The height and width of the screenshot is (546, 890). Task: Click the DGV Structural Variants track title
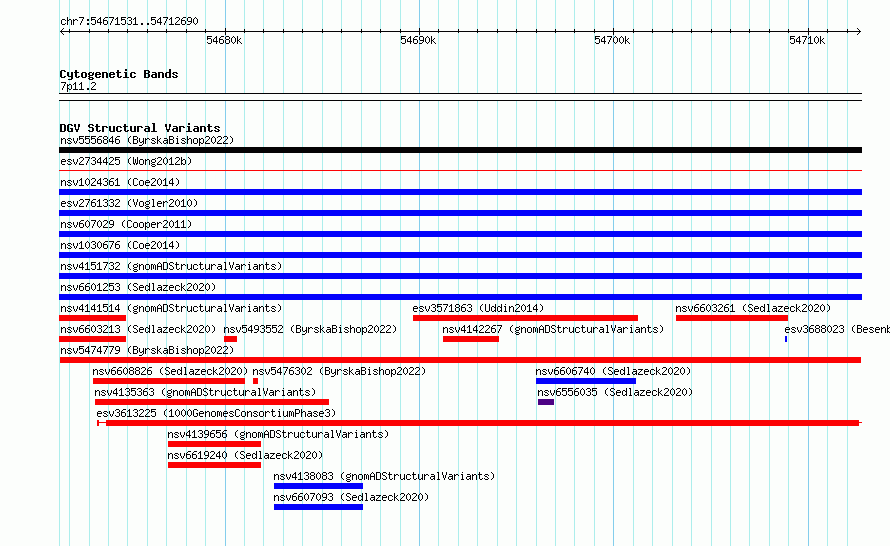(140, 128)
